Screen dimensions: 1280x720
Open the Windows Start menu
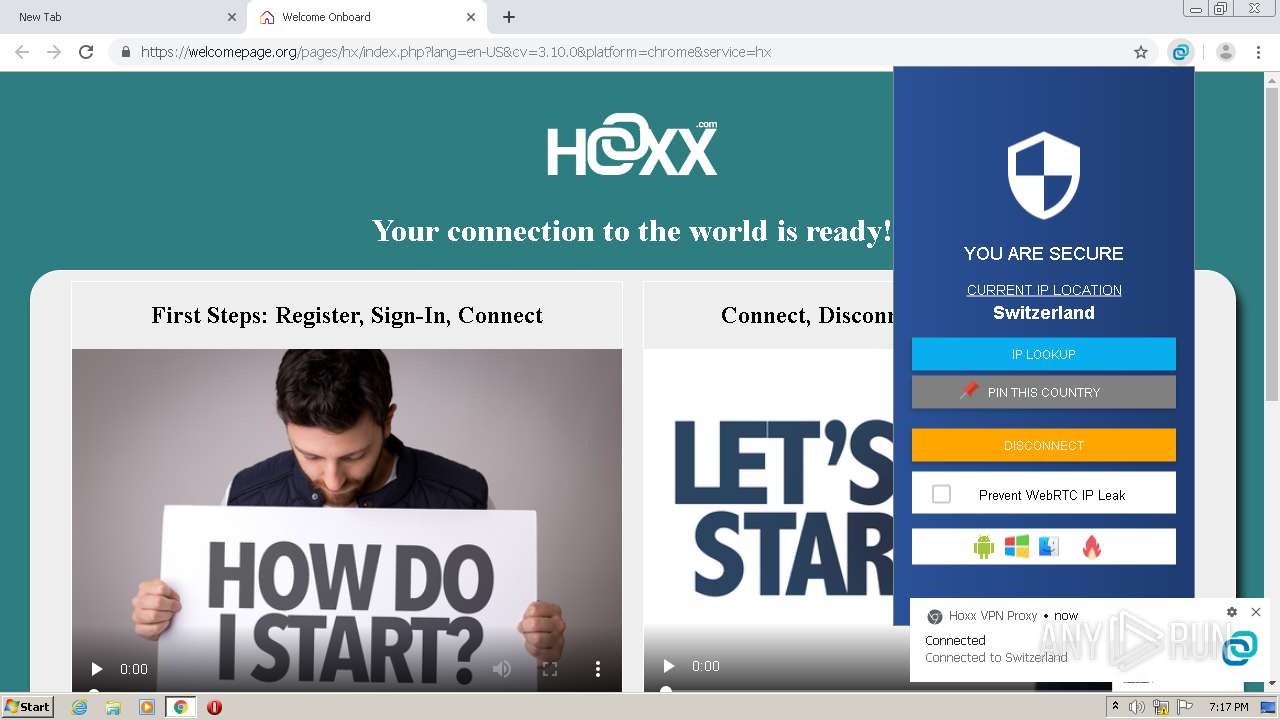click(28, 706)
